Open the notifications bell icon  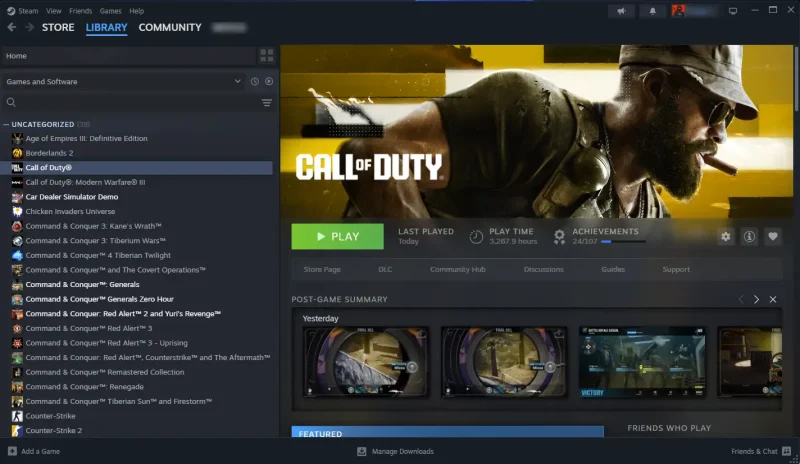653,11
